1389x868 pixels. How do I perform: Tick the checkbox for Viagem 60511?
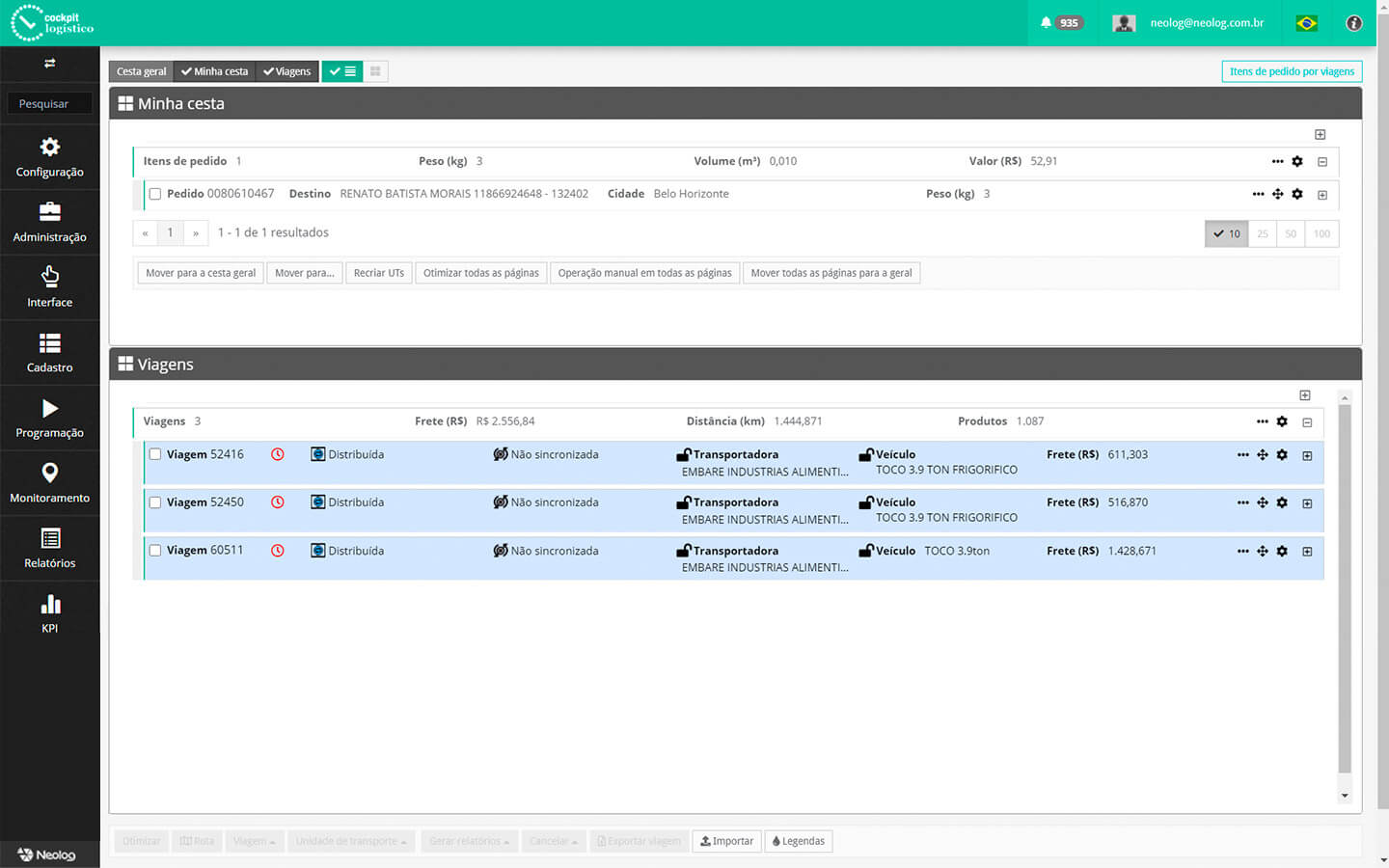155,551
